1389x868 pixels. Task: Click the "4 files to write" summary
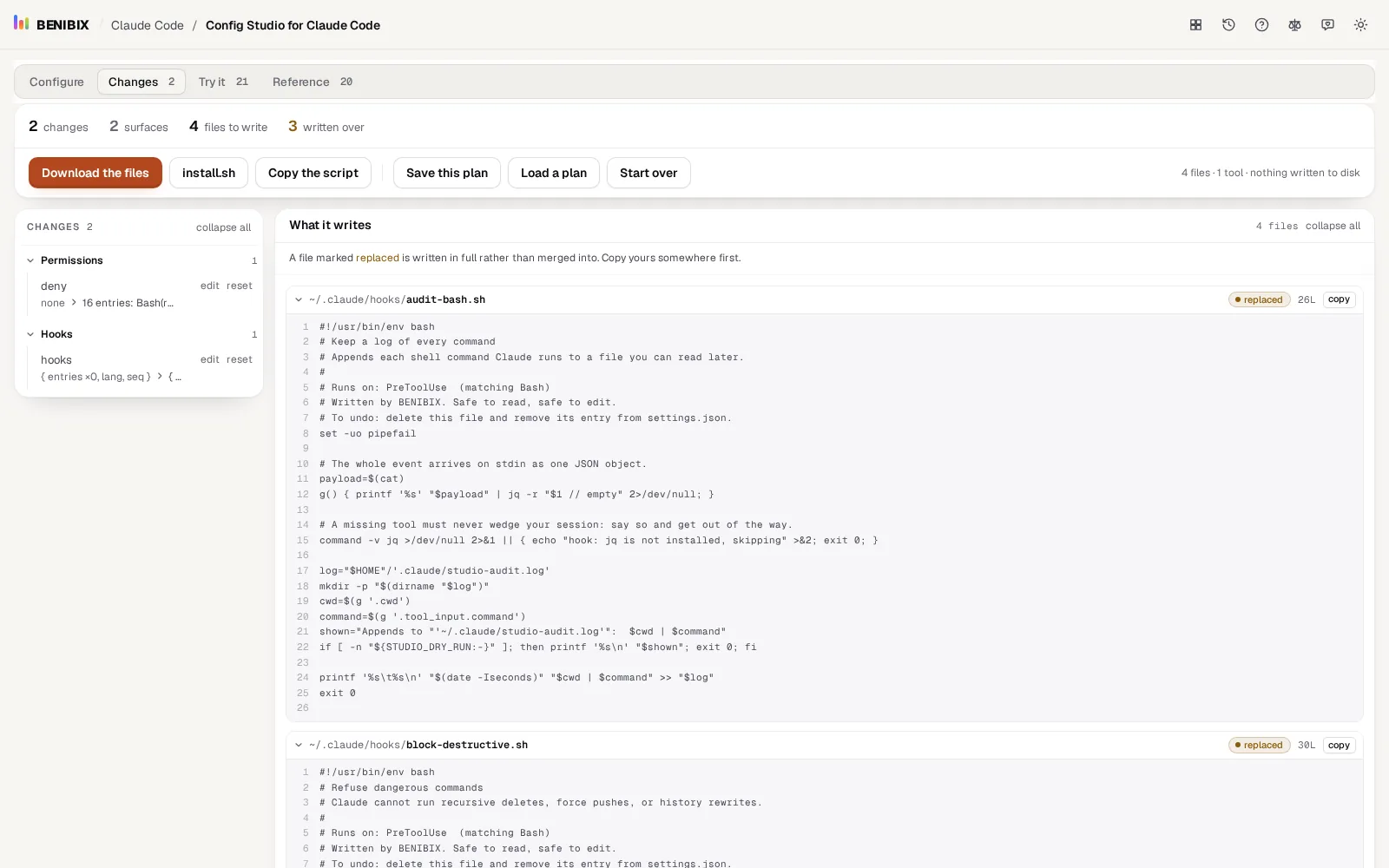click(x=228, y=127)
